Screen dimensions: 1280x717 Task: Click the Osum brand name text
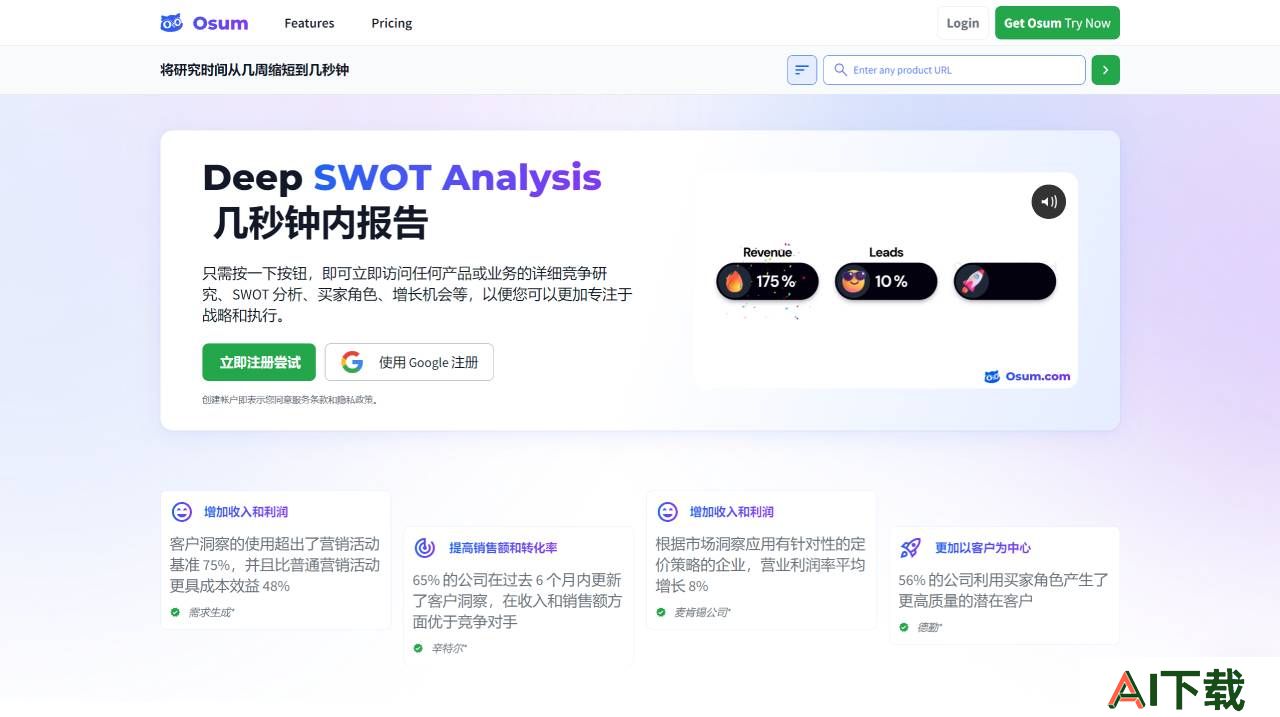[220, 23]
